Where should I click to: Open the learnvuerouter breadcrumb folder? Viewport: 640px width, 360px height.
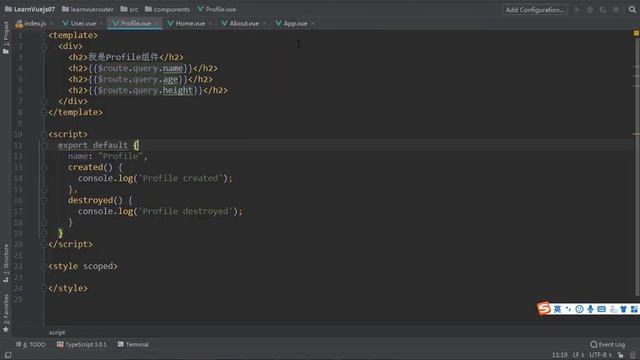88,9
